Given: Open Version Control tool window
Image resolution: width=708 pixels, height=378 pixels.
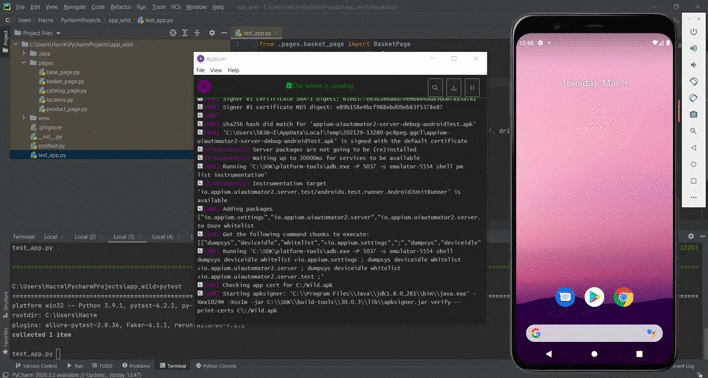Looking at the screenshot, I should coord(37,366).
